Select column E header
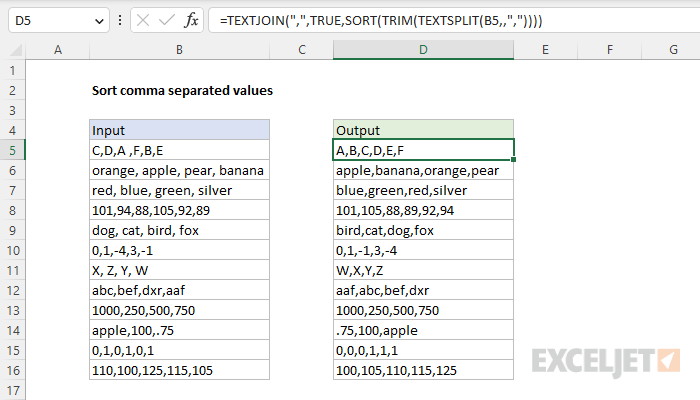The image size is (700, 400). click(x=545, y=50)
